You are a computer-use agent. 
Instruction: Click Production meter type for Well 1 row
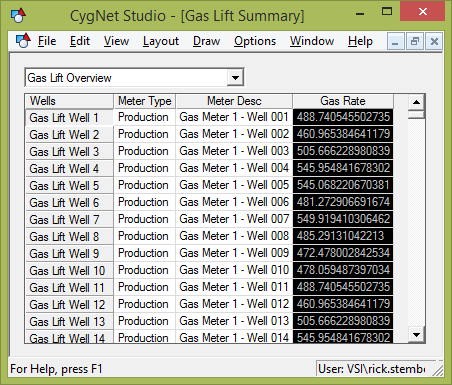pyautogui.click(x=145, y=117)
